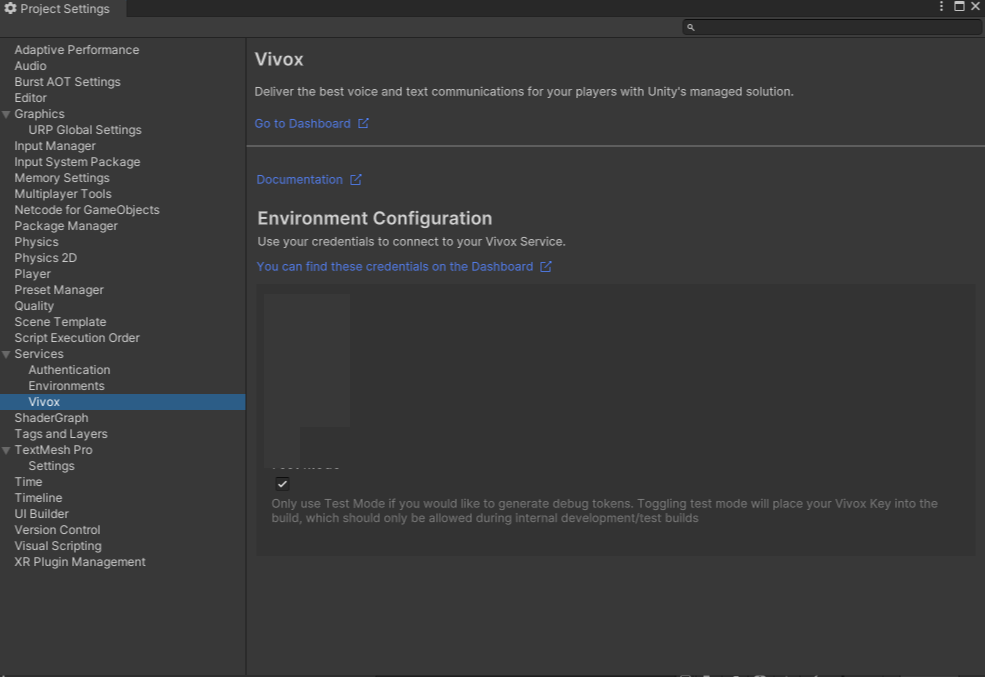Disable the Test Mode checkbox
985x677 pixels.
(x=282, y=484)
